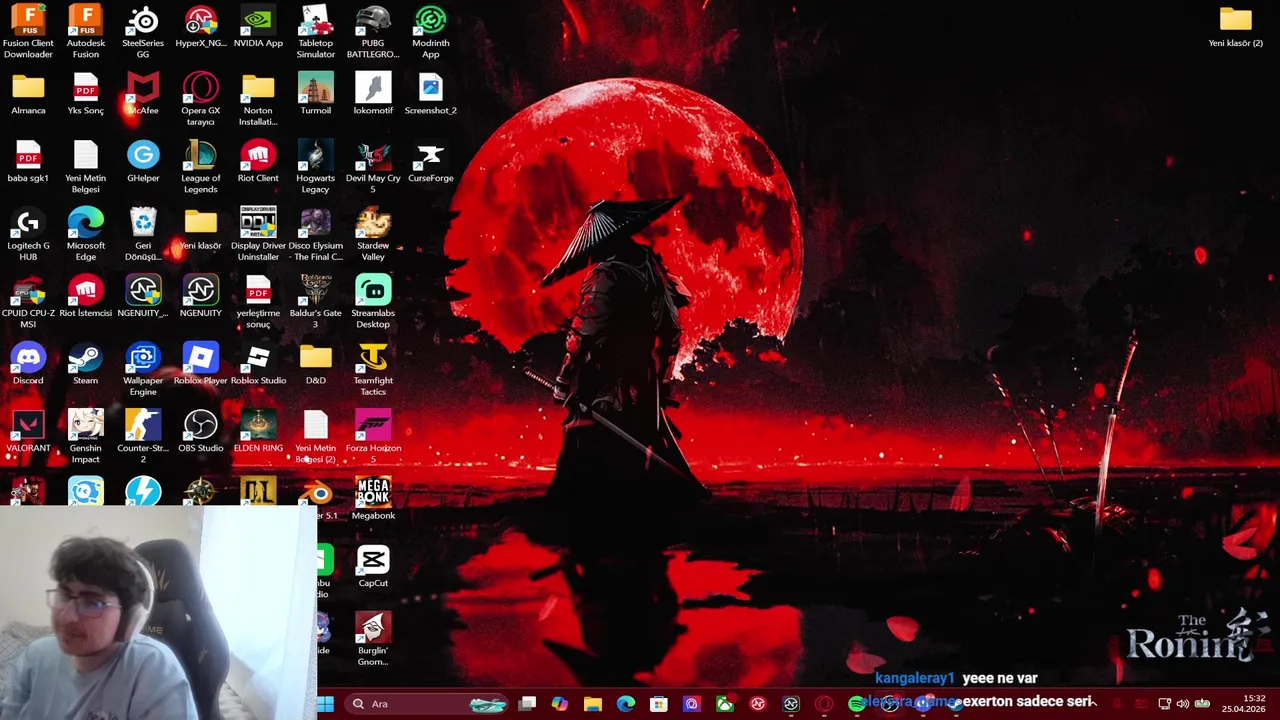Open the Fusion Client Downloader shortcut
1280x720 pixels.
click(x=28, y=31)
